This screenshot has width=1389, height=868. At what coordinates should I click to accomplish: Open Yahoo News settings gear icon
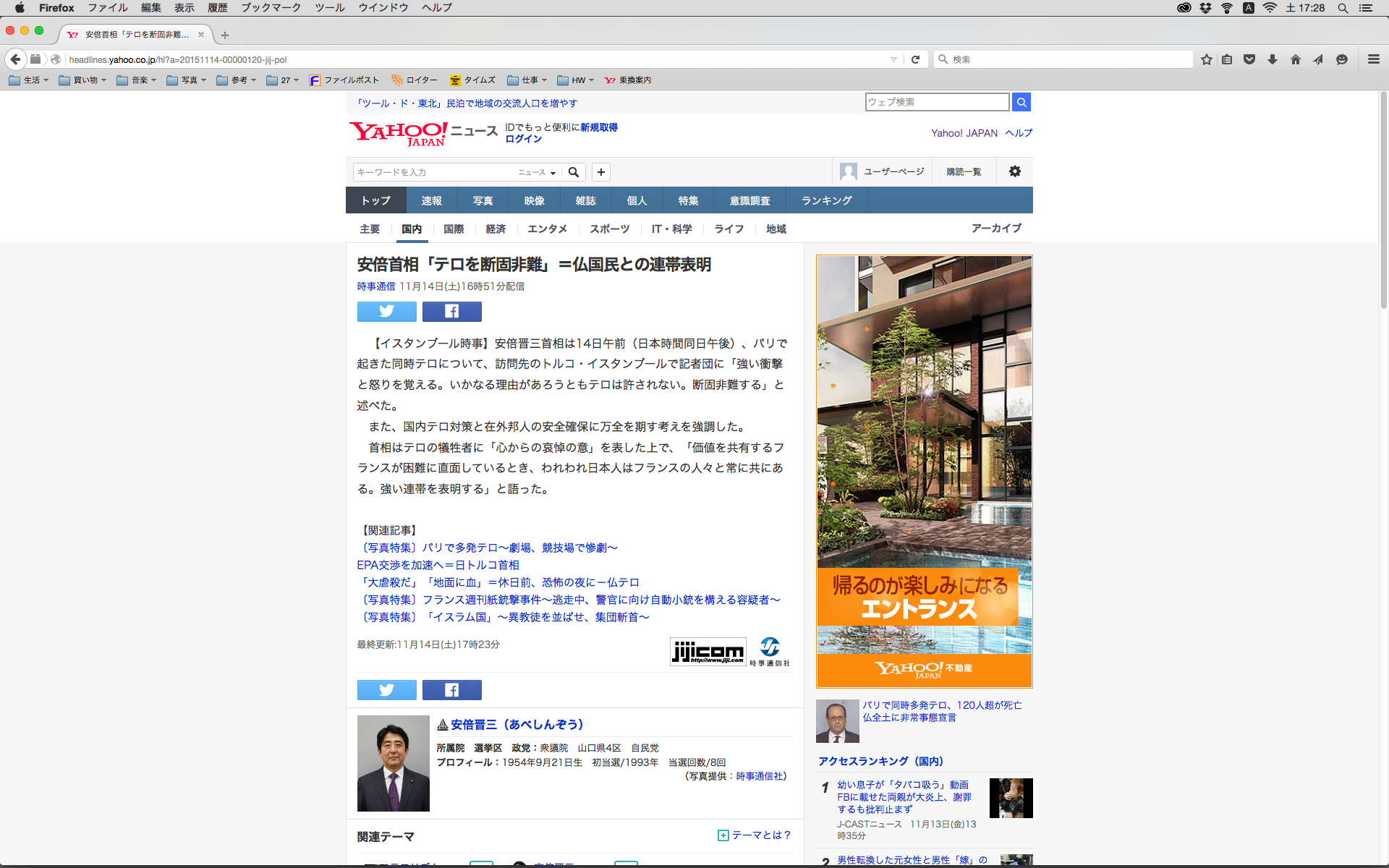click(1015, 171)
